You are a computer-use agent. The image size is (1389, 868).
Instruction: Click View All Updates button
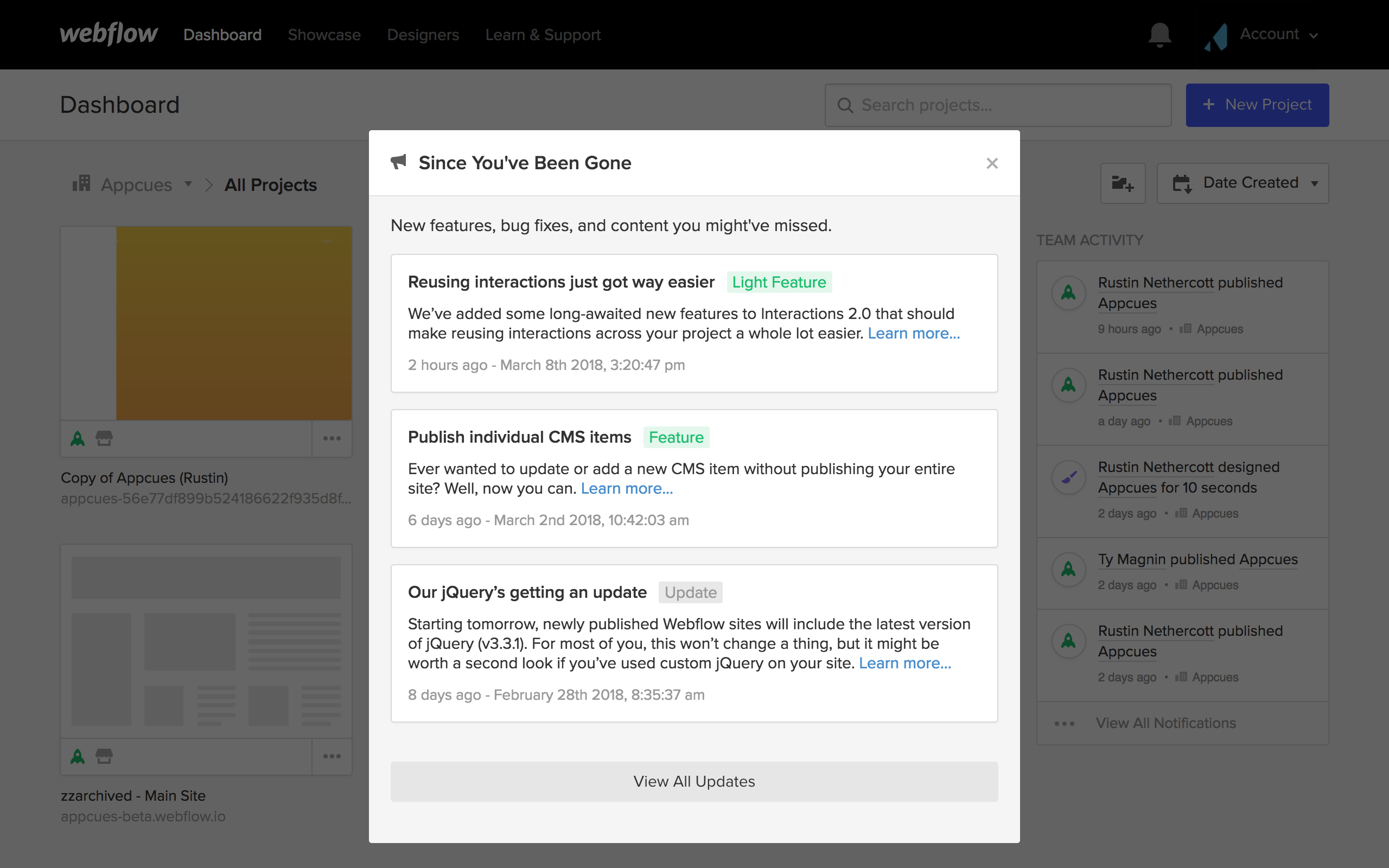tap(694, 781)
